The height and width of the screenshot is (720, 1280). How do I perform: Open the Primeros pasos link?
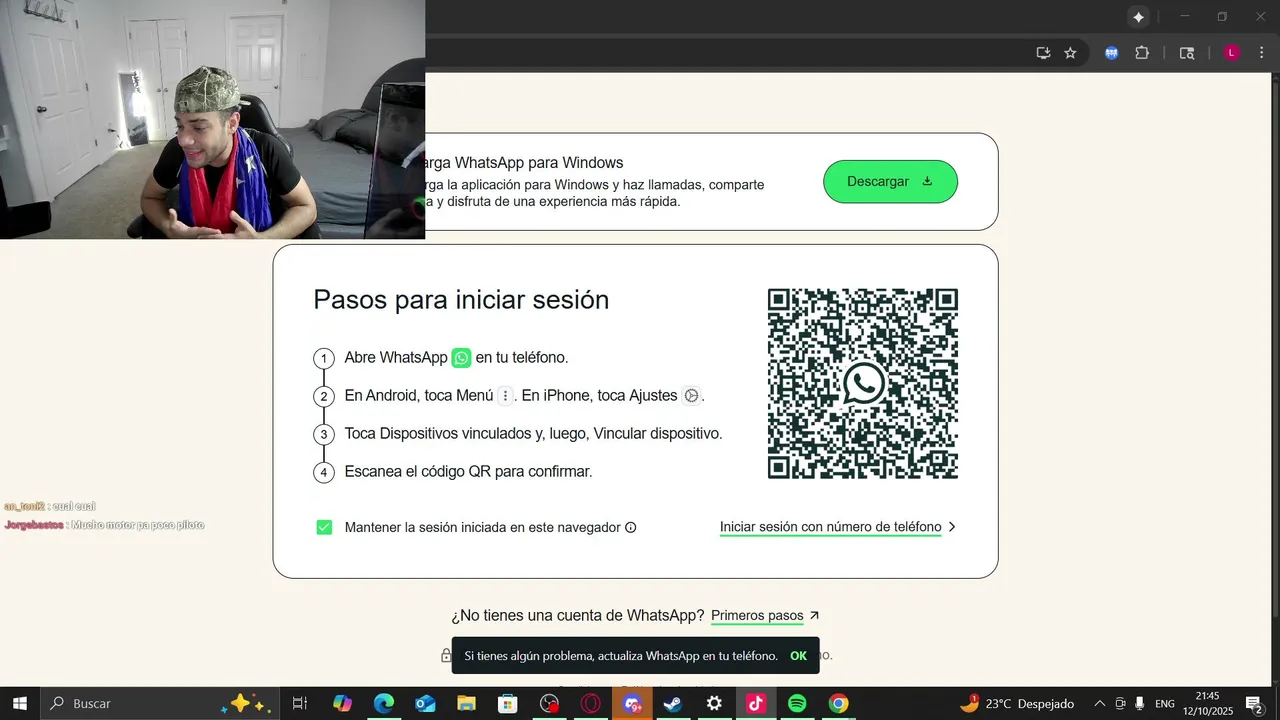[757, 616]
